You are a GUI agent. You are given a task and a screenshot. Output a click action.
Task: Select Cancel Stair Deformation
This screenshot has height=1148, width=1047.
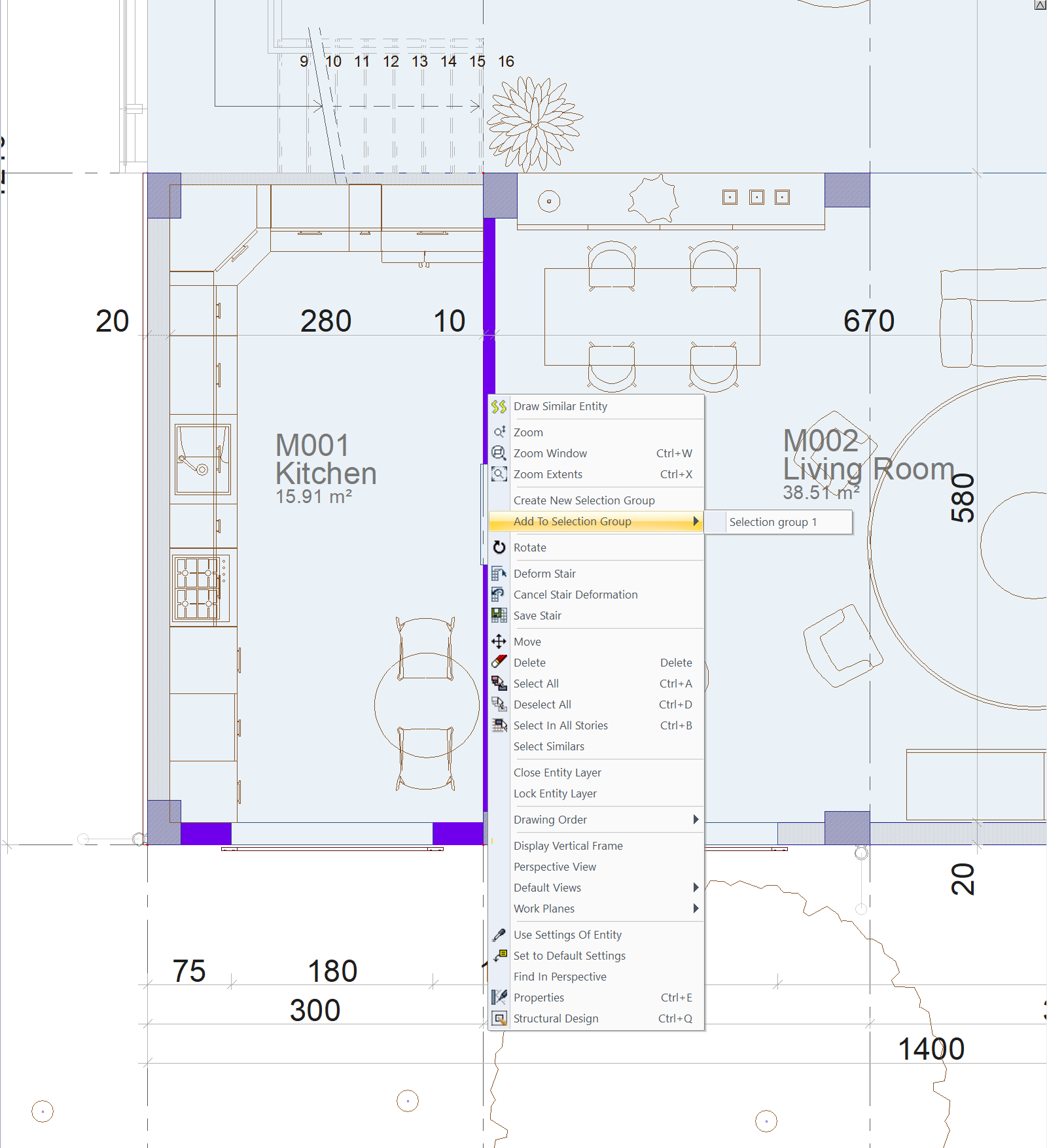596,595
